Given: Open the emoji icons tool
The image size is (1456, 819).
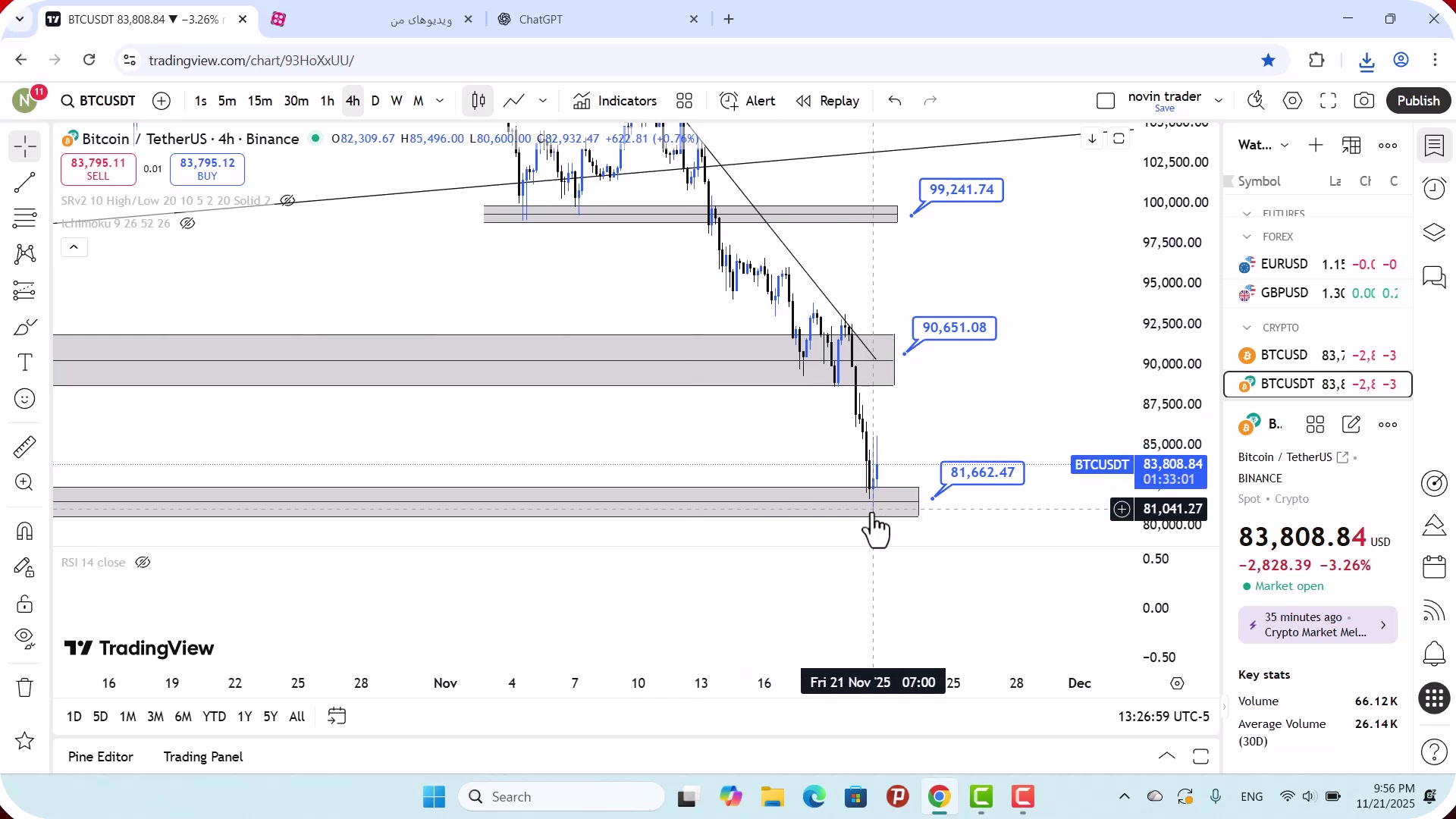Looking at the screenshot, I should point(25,399).
